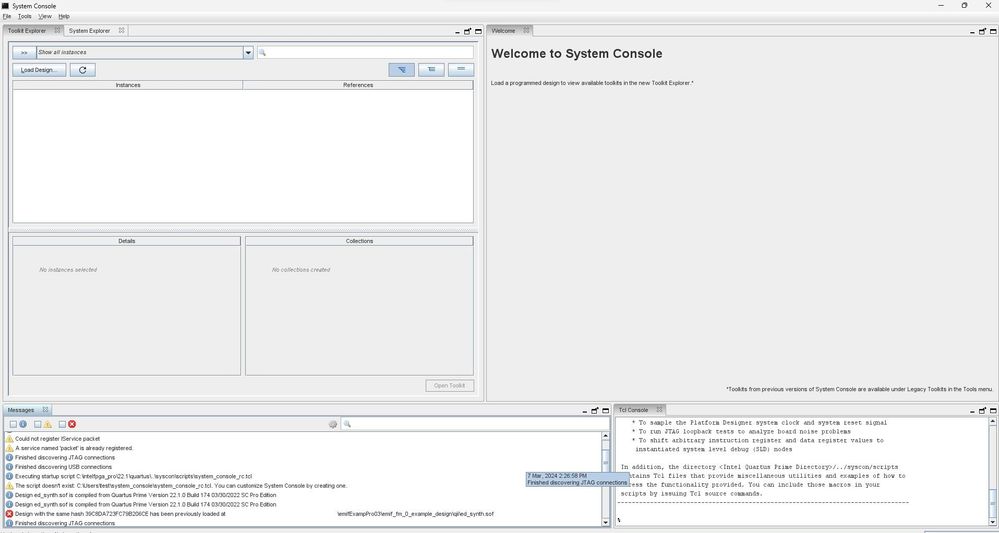The image size is (999, 533).
Task: Select 'Design with the same hash' error message
Action: (x=255, y=514)
